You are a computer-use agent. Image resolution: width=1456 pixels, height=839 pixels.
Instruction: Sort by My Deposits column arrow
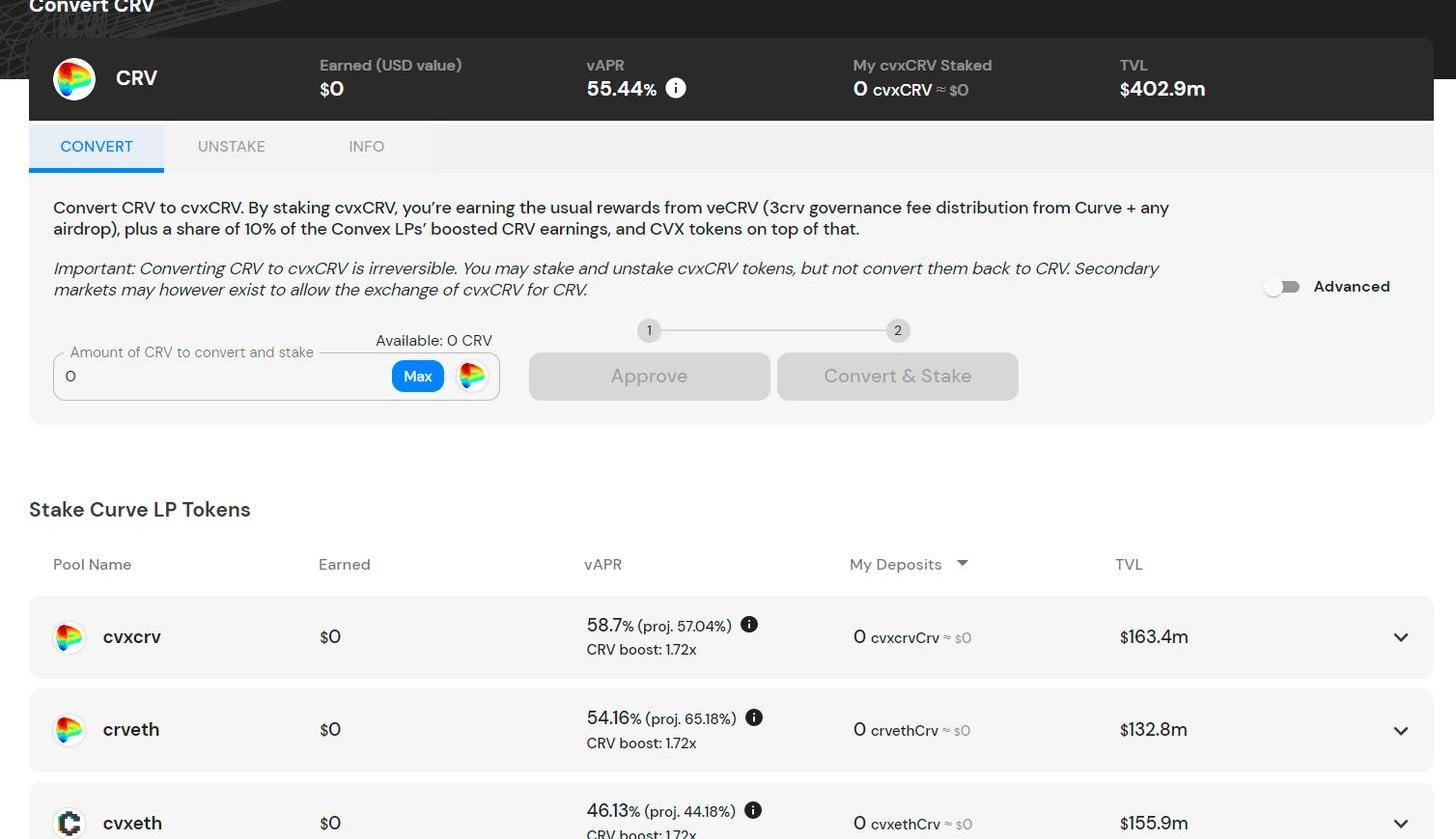(962, 564)
